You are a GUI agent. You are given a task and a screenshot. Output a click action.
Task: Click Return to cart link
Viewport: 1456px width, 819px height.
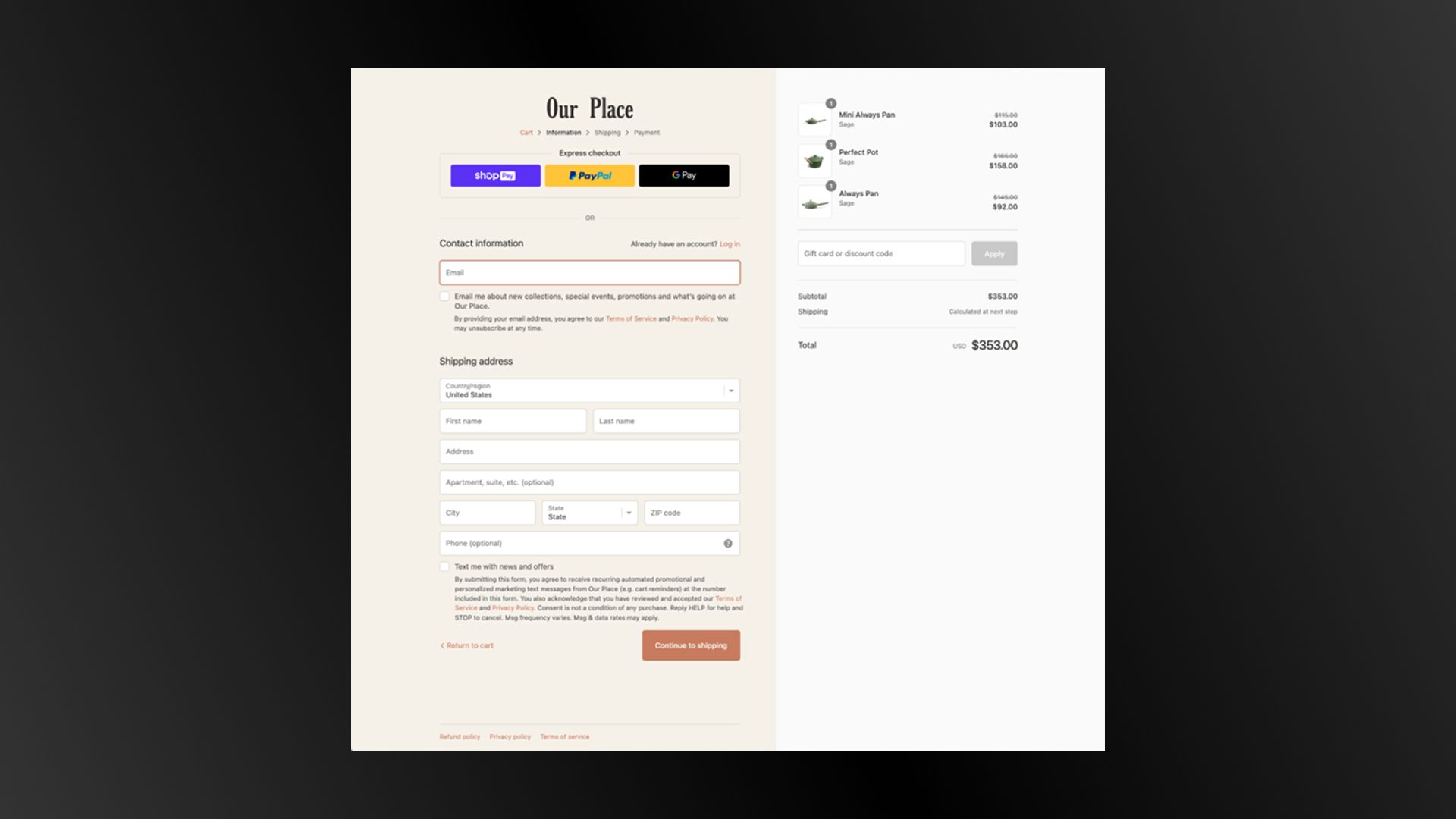pyautogui.click(x=468, y=645)
